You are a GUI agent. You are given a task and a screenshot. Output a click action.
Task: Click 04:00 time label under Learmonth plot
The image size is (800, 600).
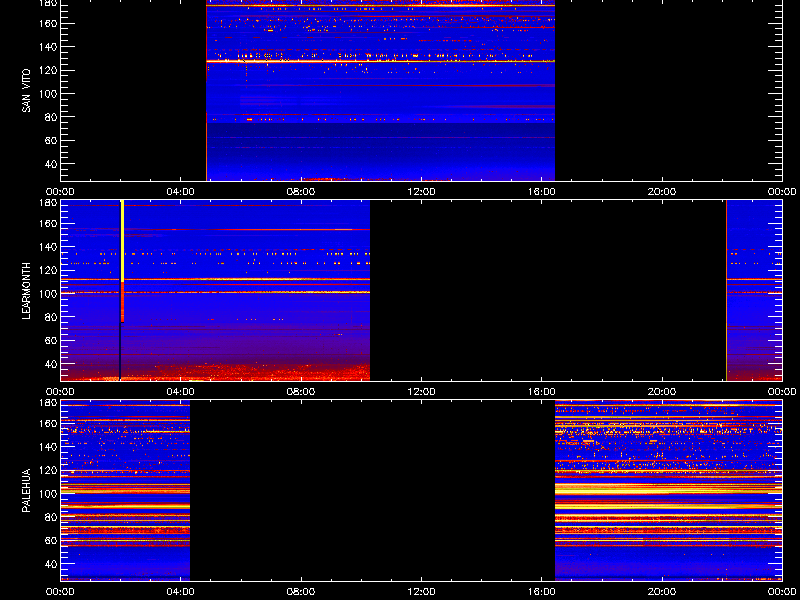(181, 392)
